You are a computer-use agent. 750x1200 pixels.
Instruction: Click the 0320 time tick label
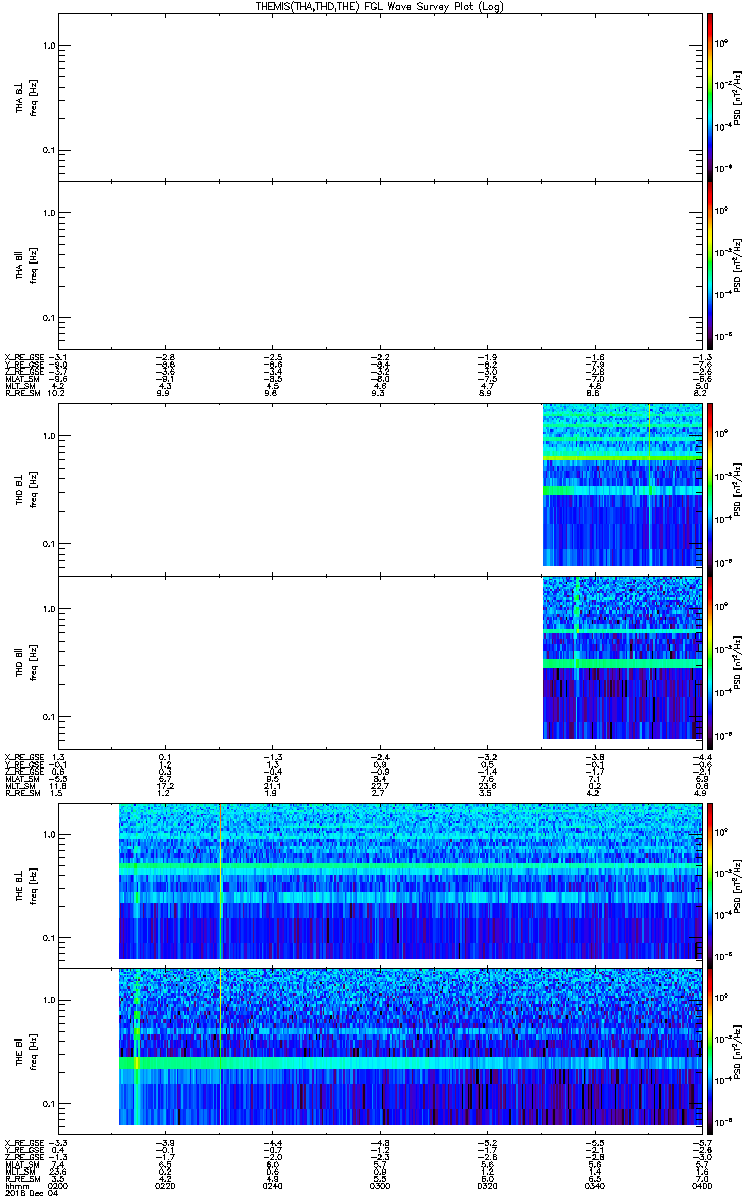(x=487, y=1185)
